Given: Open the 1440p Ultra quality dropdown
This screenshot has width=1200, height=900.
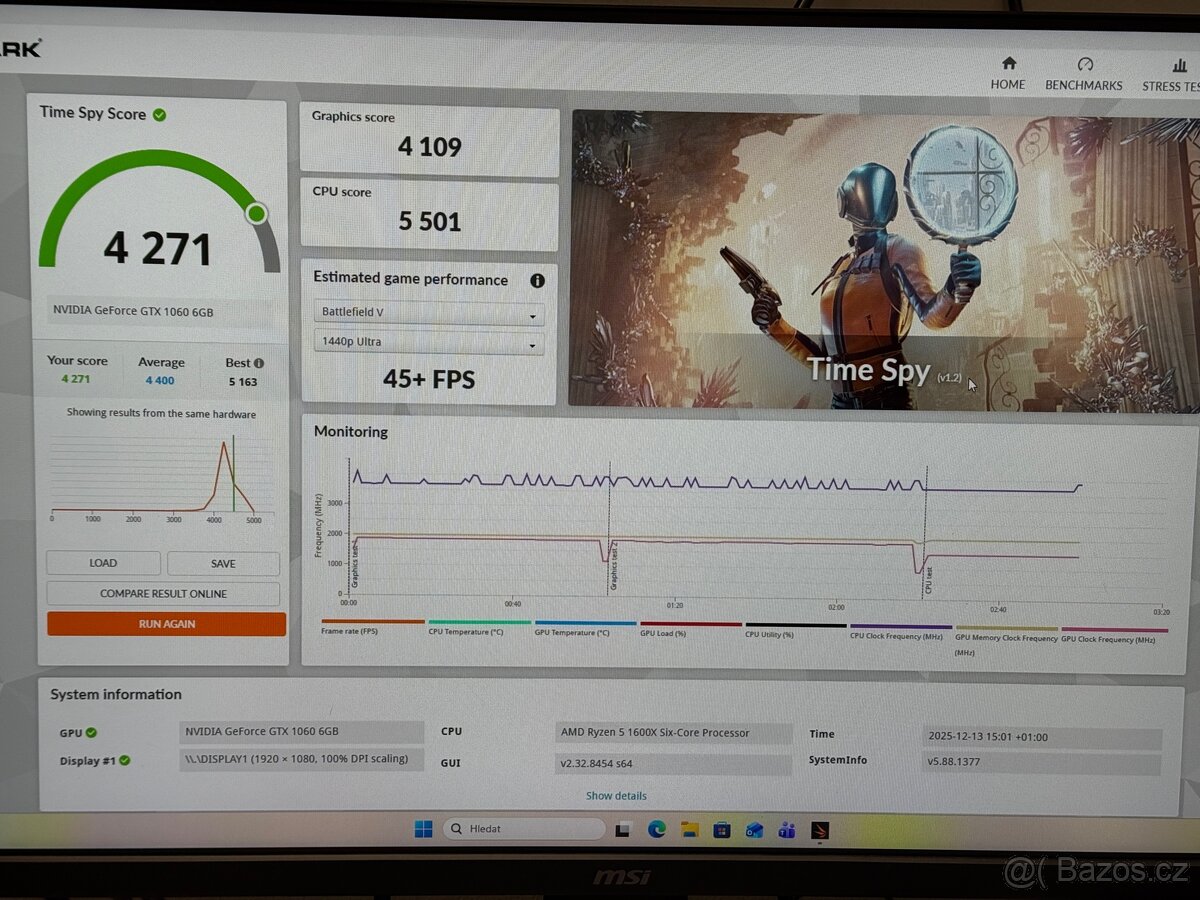Looking at the screenshot, I should 428,342.
